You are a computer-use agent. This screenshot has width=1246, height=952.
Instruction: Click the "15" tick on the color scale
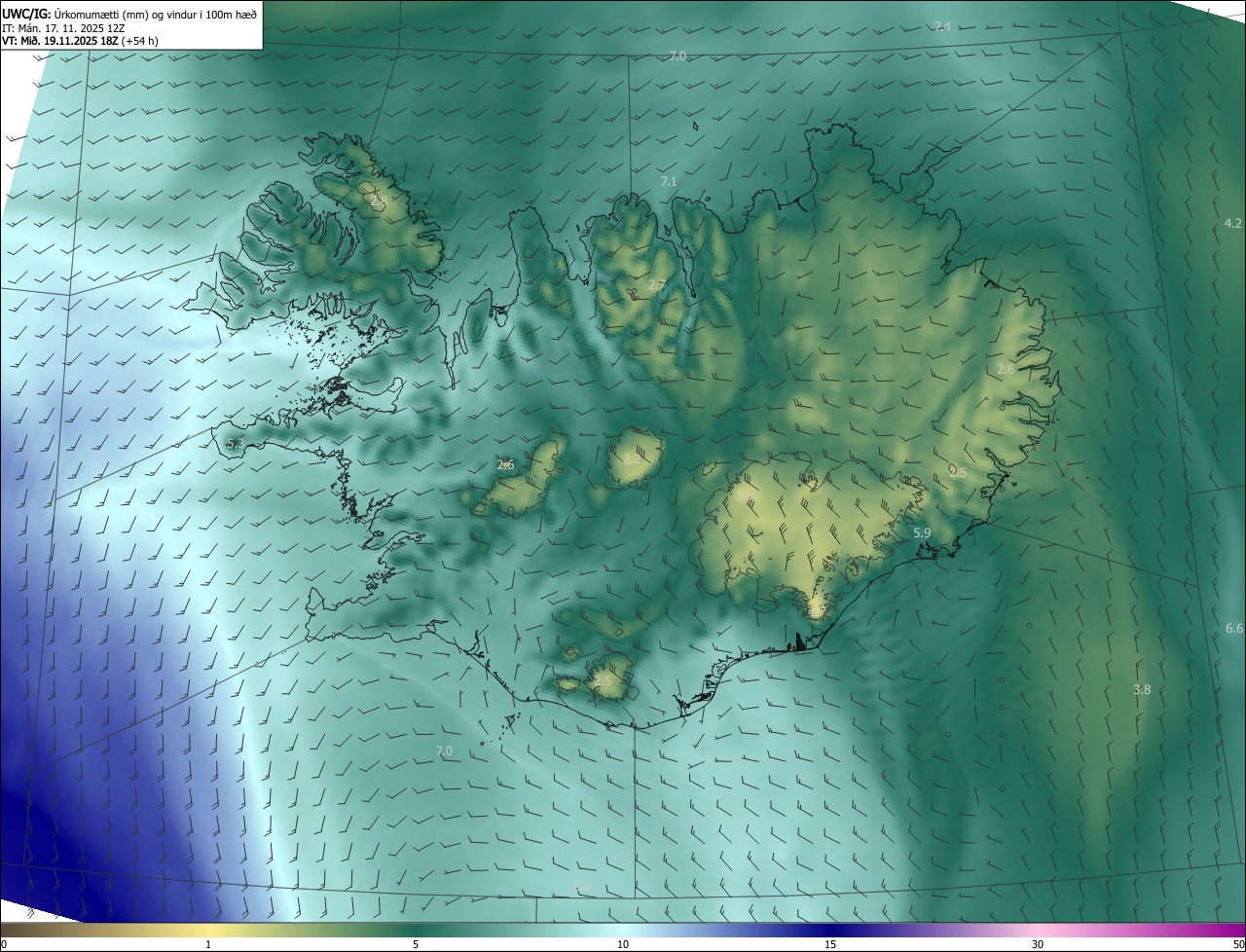830,944
